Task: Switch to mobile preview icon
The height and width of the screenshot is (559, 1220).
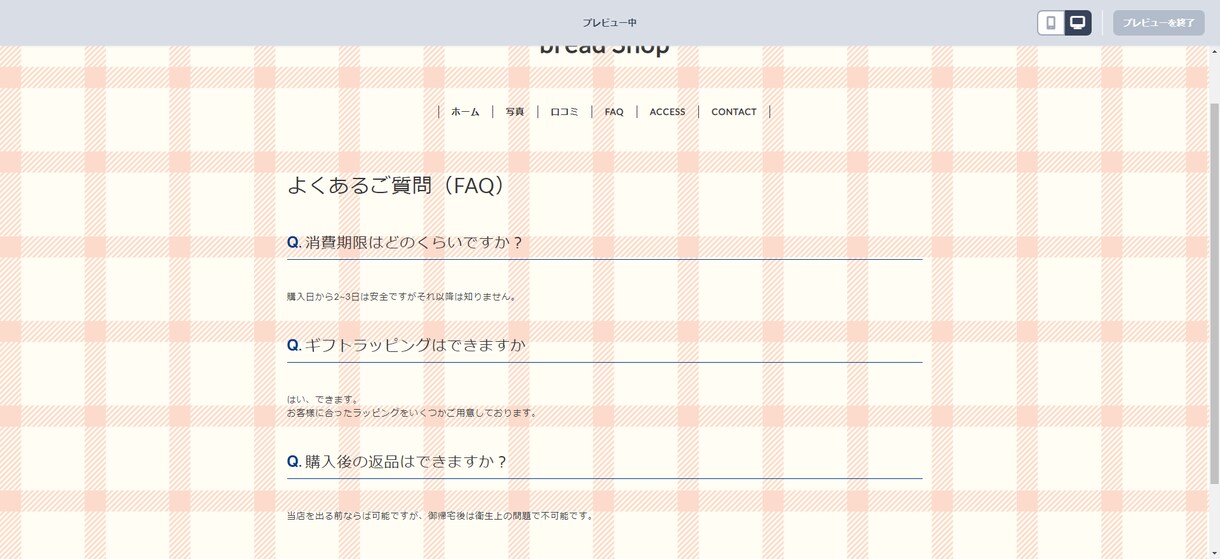Action: click(x=1051, y=22)
